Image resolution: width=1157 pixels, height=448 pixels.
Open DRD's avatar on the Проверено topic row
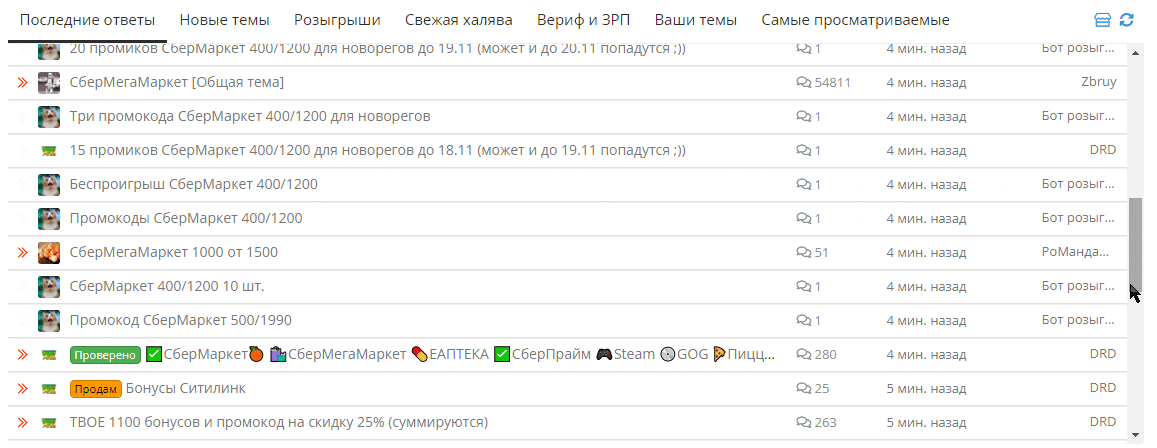tap(49, 354)
